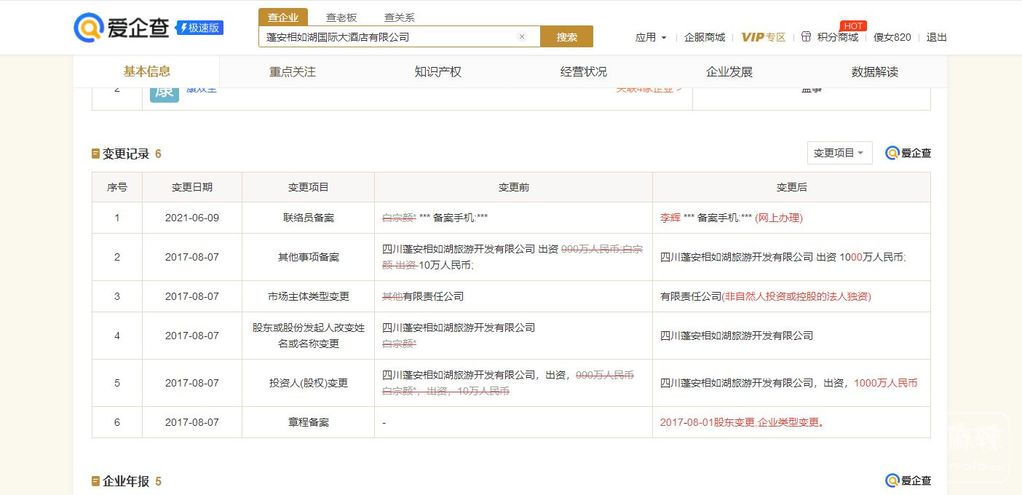Click the 爱企查 logo in header

122,27
